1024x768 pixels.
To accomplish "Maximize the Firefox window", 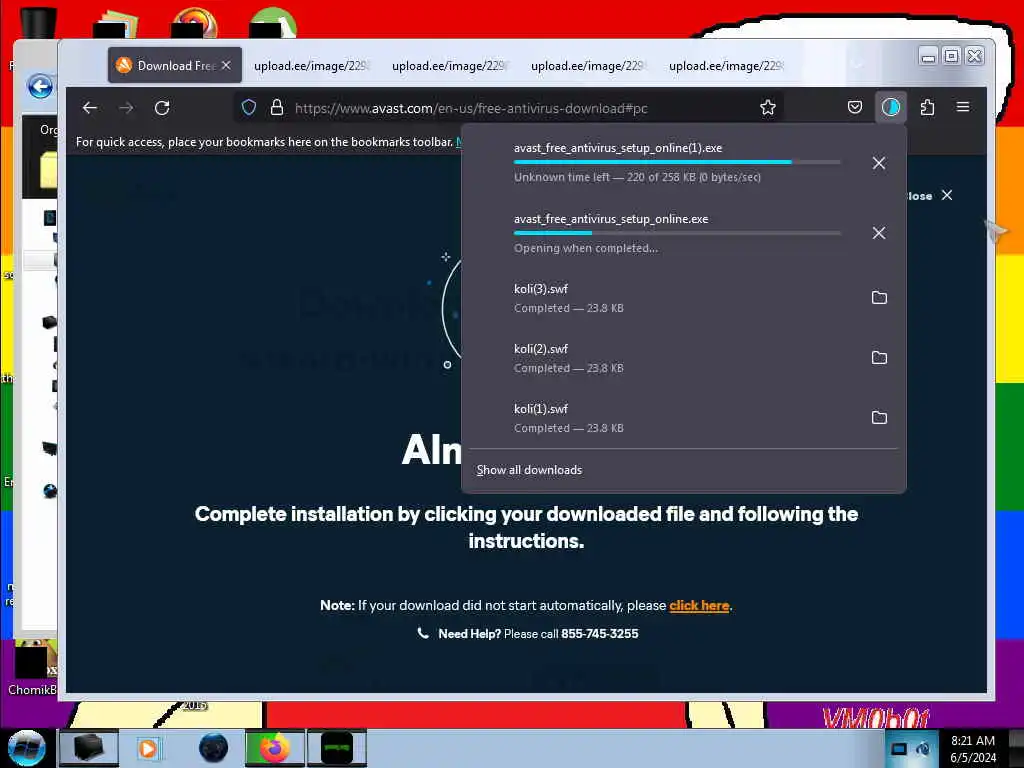I will (952, 56).
